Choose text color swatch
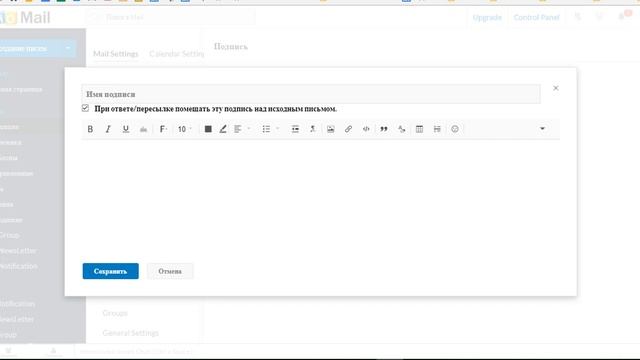The height and width of the screenshot is (360, 640). click(x=208, y=129)
